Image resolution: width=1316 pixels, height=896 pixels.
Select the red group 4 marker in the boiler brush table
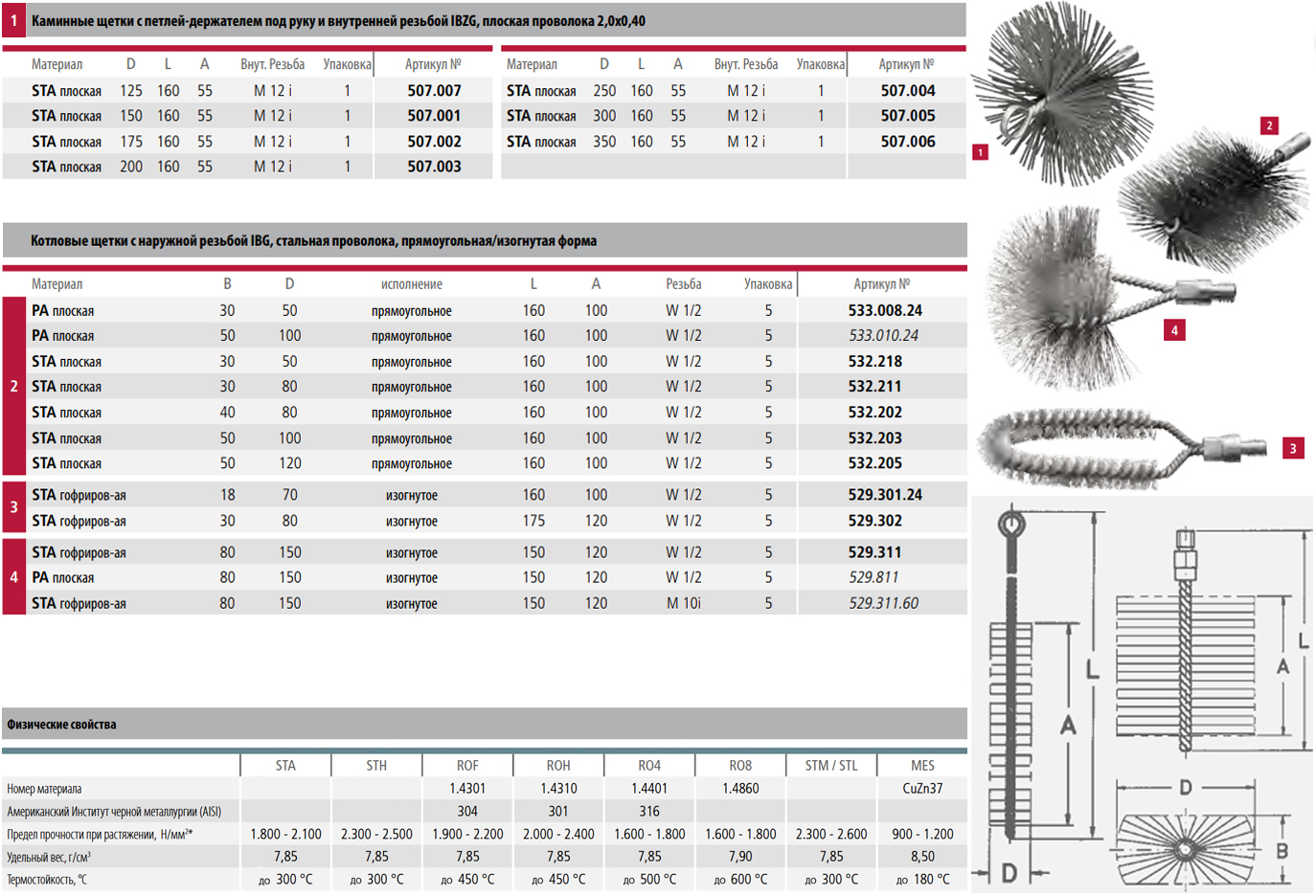tap(13, 577)
